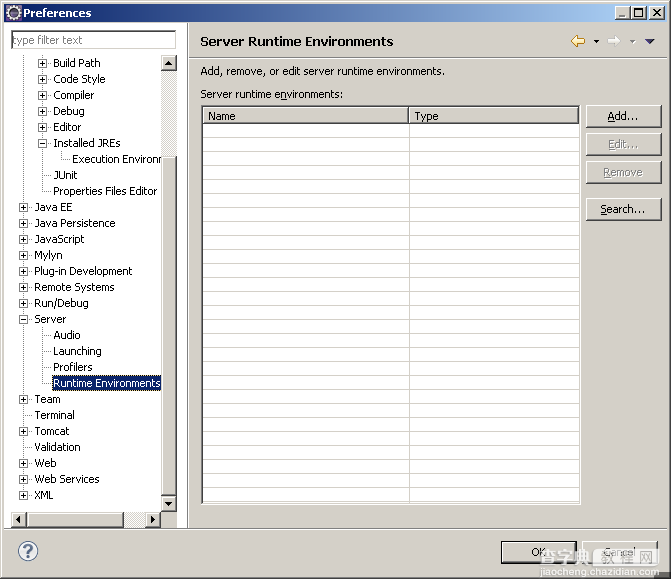Click the Remove button
The image size is (671, 579).
tap(623, 172)
